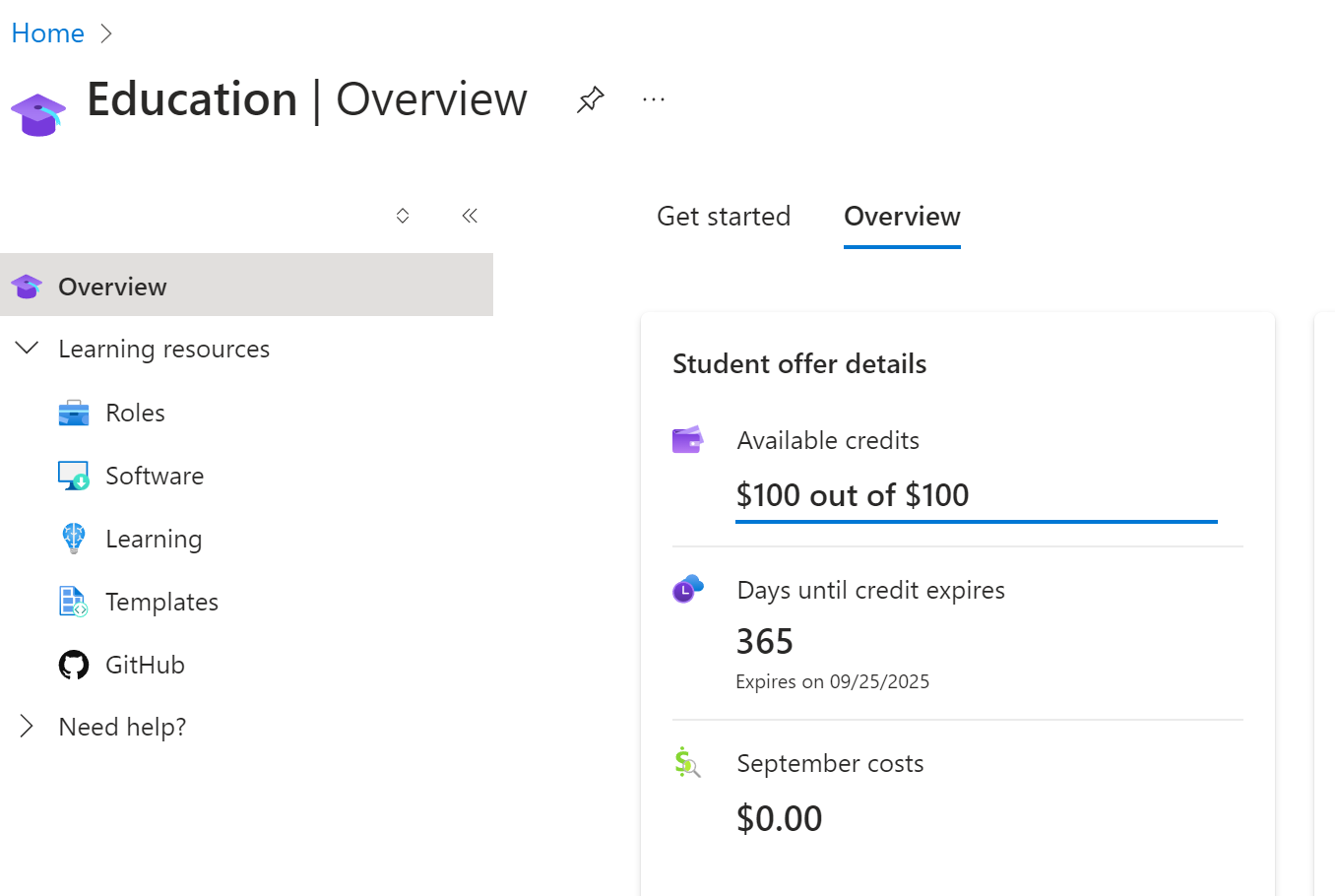Click the Learning lightbulb icon
The width and height of the screenshot is (1335, 896).
(x=74, y=539)
